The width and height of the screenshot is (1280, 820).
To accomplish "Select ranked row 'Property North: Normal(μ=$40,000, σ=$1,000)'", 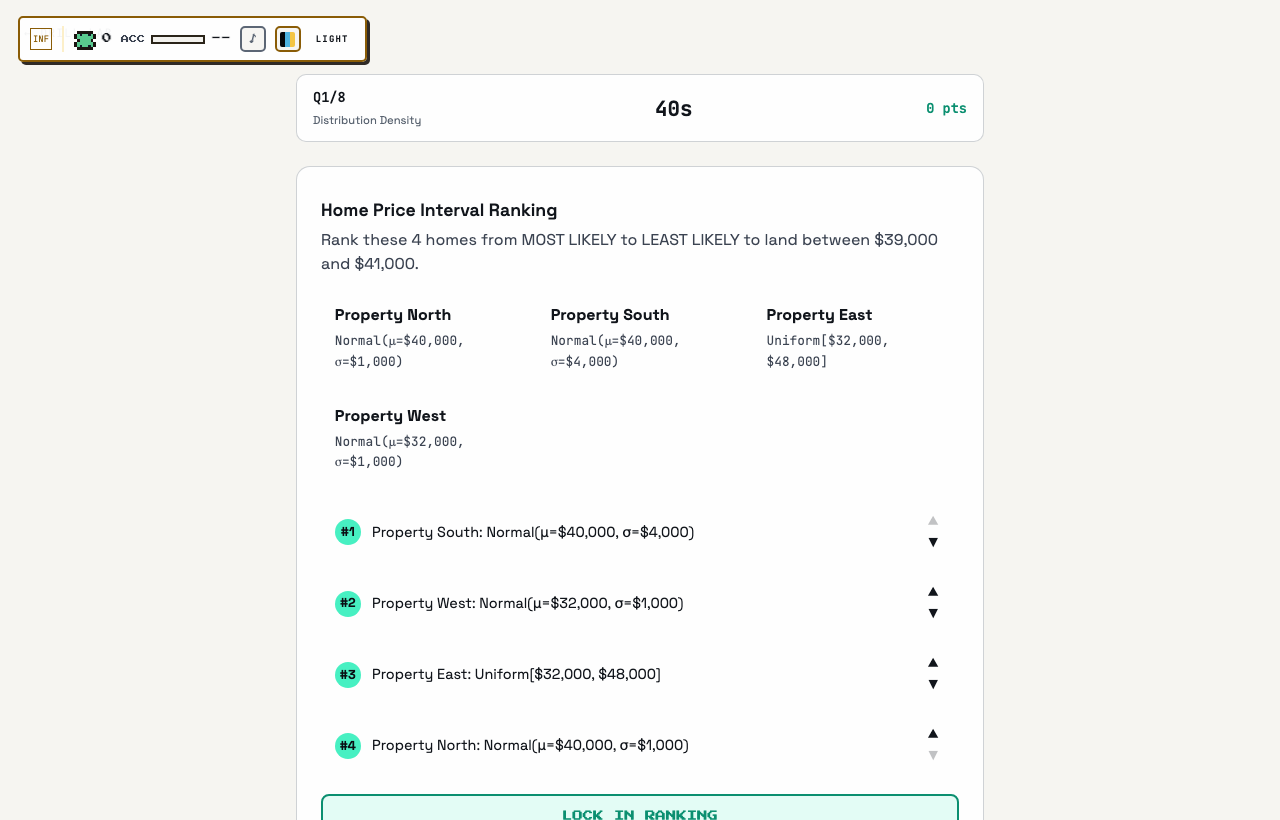I will tap(640, 745).
